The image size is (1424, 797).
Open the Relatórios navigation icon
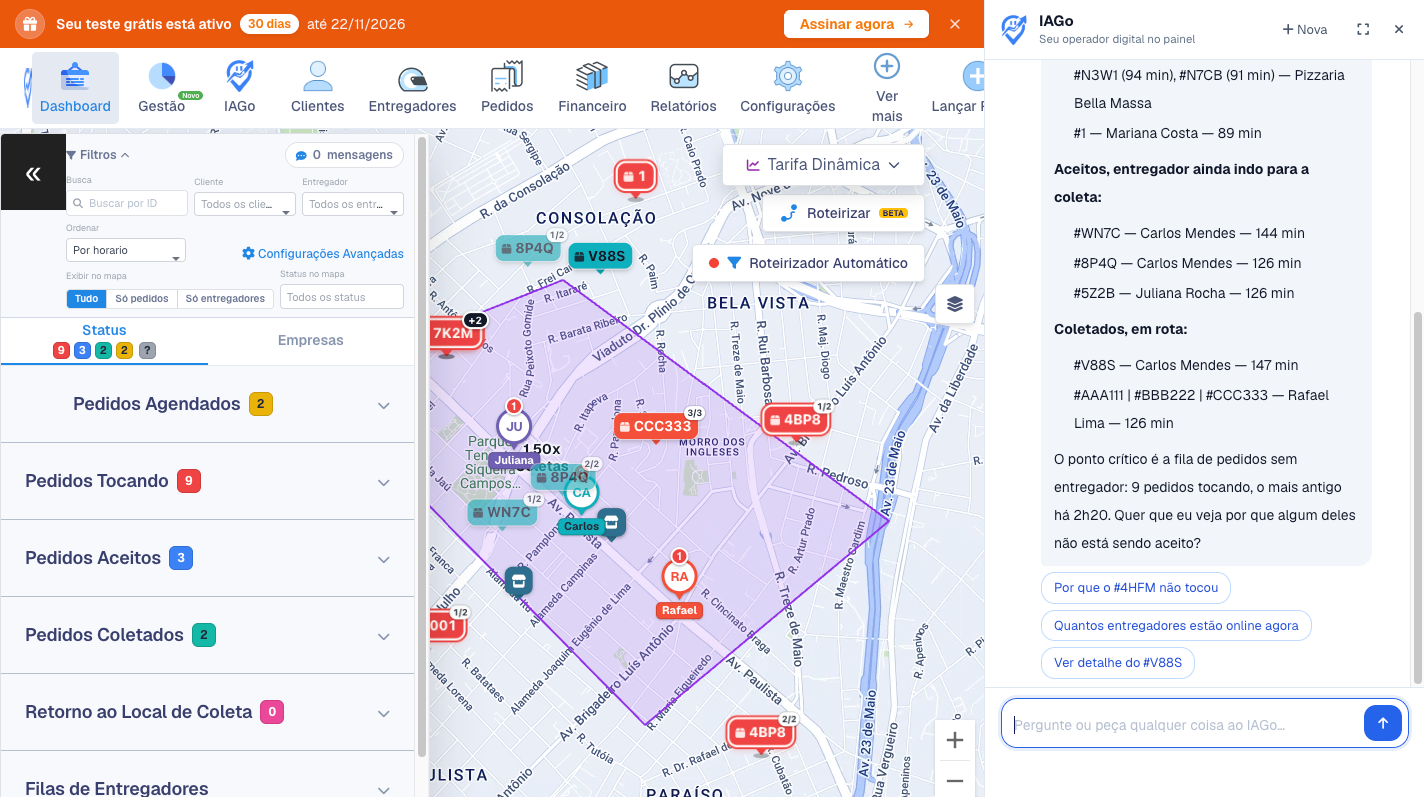tap(683, 76)
